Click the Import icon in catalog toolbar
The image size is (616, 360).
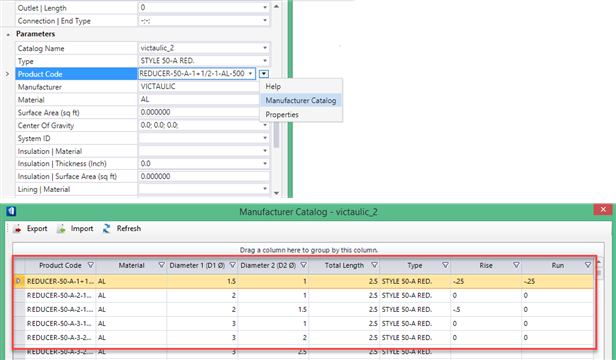[61, 228]
